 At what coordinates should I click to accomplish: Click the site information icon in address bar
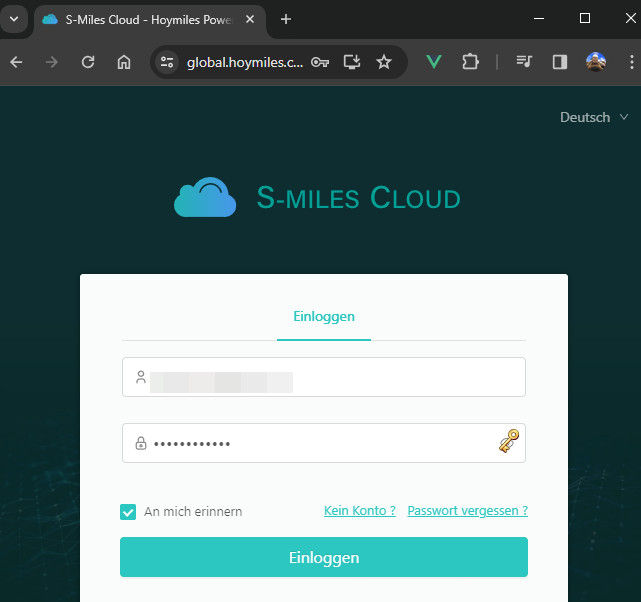pos(168,62)
